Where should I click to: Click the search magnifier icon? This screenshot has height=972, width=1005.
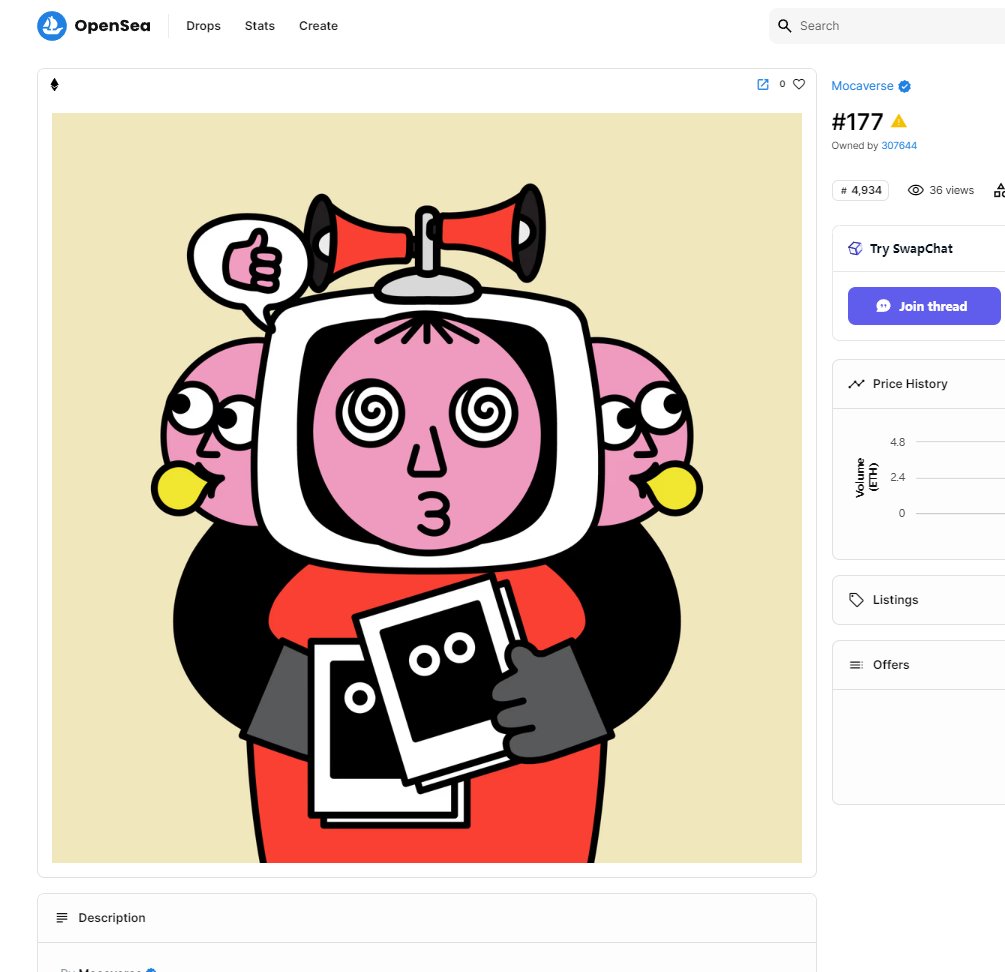point(785,26)
